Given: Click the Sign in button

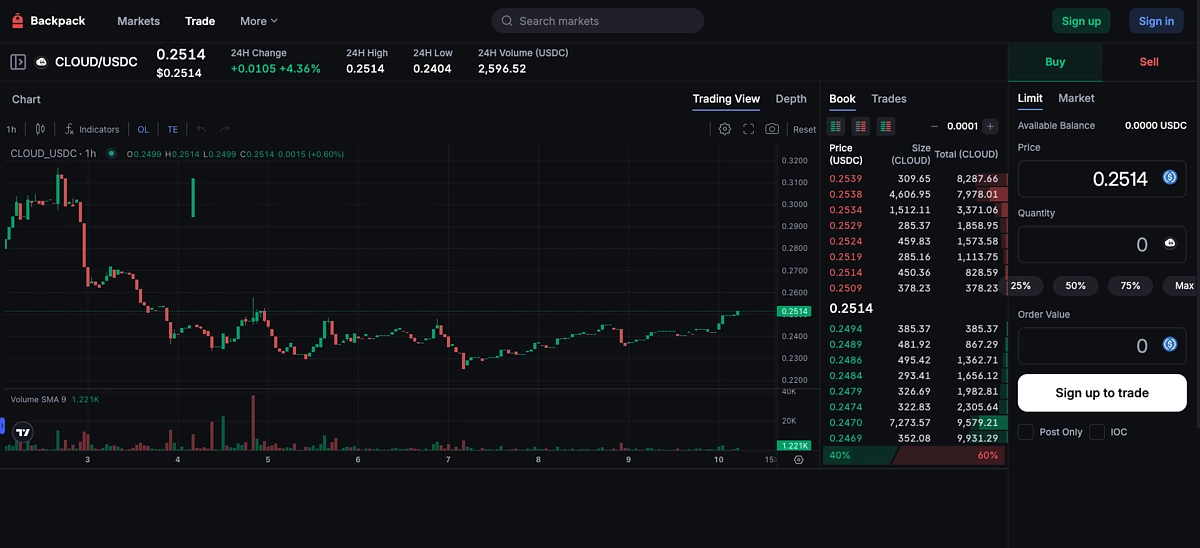Looking at the screenshot, I should pyautogui.click(x=1156, y=21).
